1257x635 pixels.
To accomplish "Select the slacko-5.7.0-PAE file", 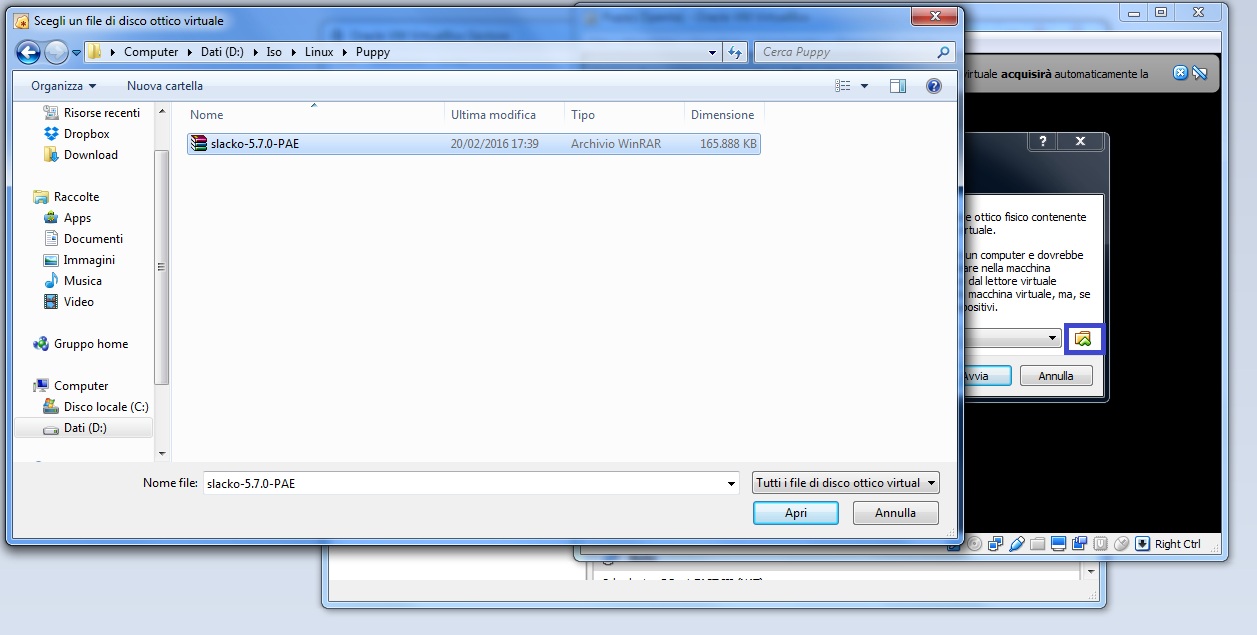I will [x=254, y=144].
